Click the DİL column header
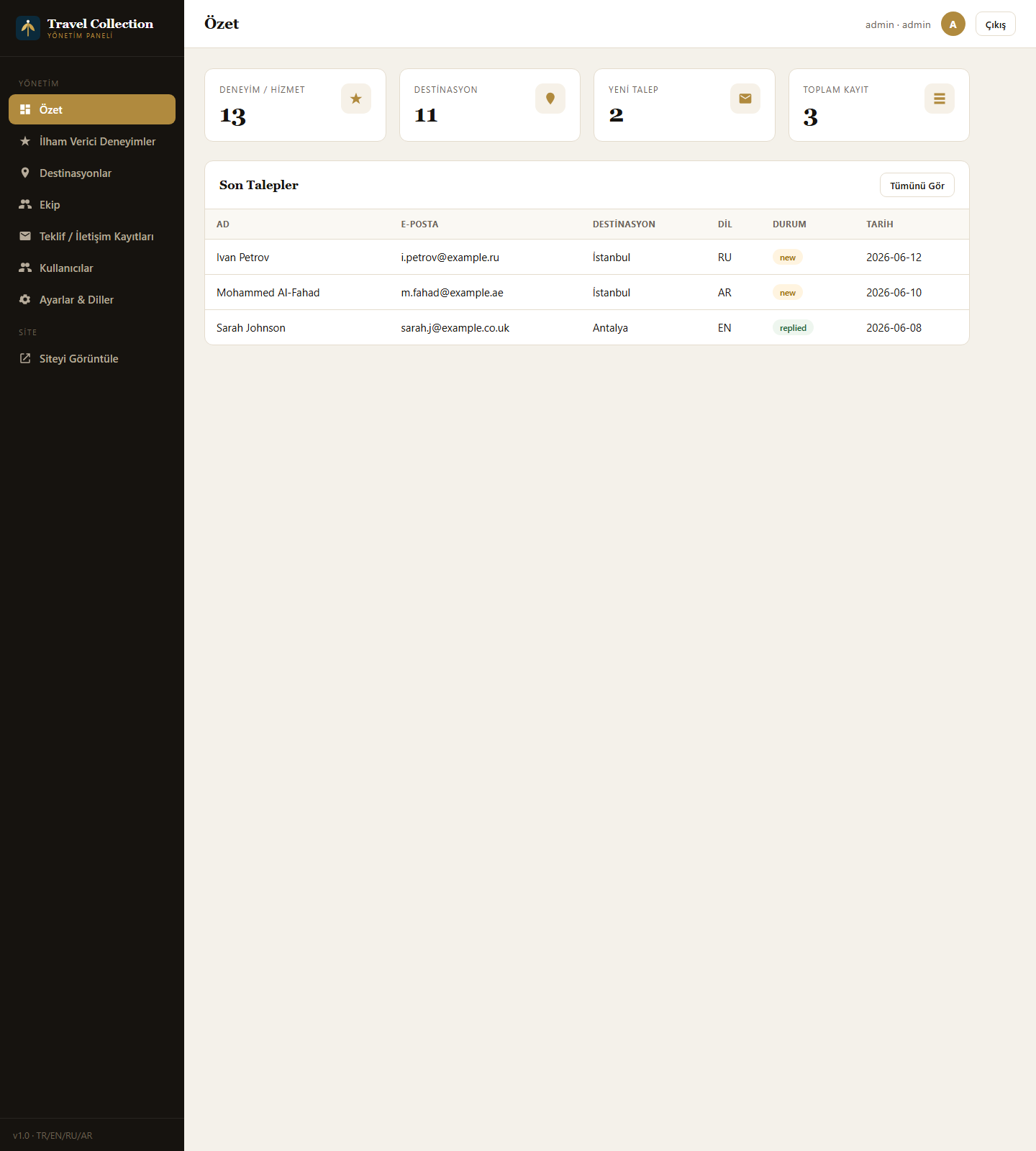This screenshot has height=1151, width=1036. (x=724, y=224)
